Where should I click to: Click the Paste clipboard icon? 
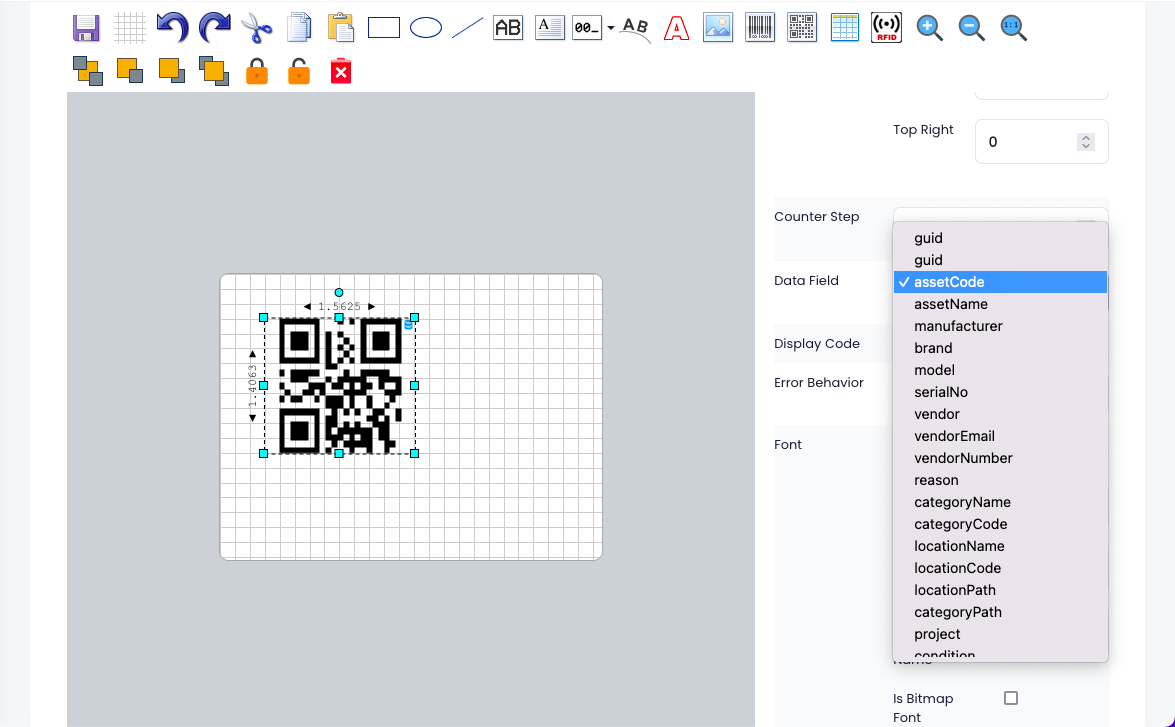341,28
